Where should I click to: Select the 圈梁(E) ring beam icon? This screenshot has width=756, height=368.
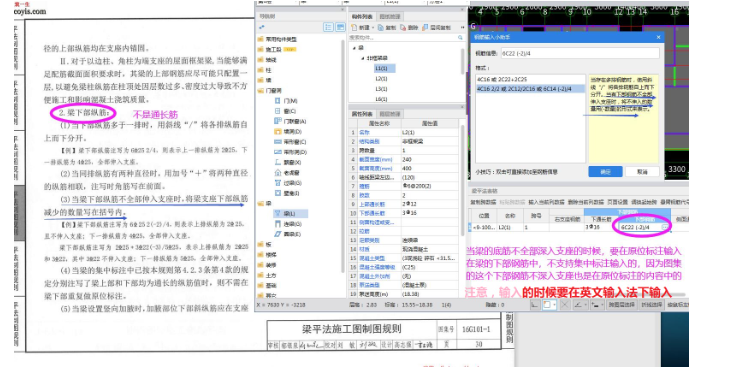(x=278, y=234)
